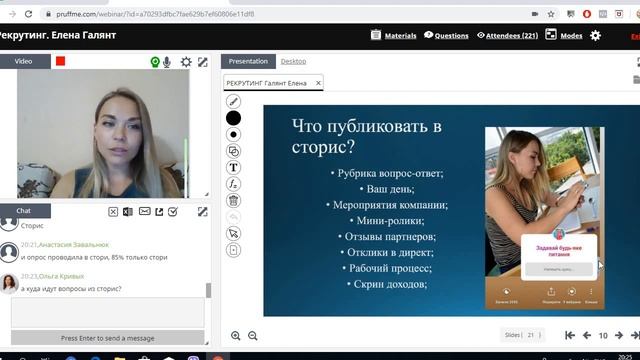Open the Questions section
This screenshot has height=360, width=640.
(x=451, y=36)
